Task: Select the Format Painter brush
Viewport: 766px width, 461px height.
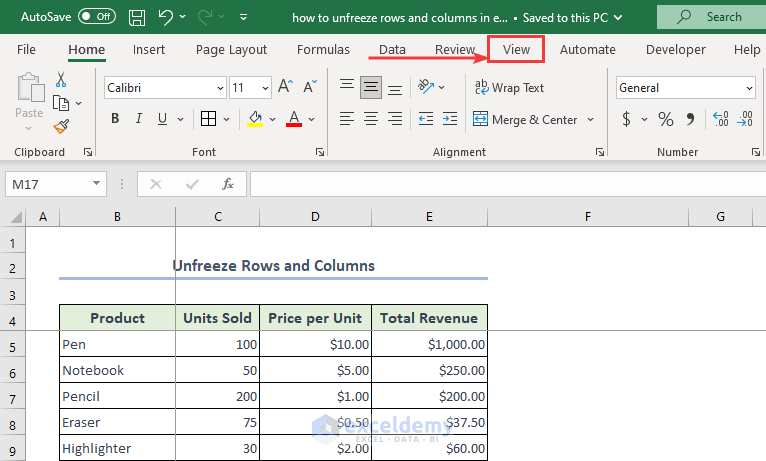Action: coord(61,126)
